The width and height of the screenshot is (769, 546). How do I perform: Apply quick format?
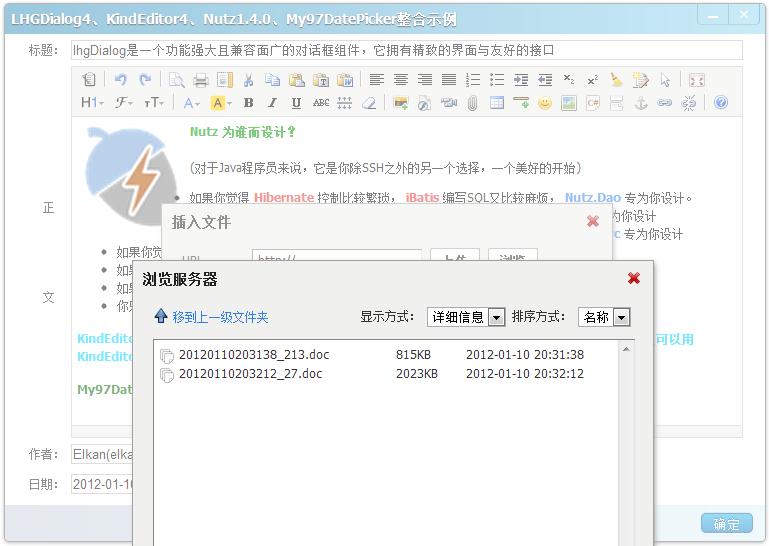tap(641, 79)
